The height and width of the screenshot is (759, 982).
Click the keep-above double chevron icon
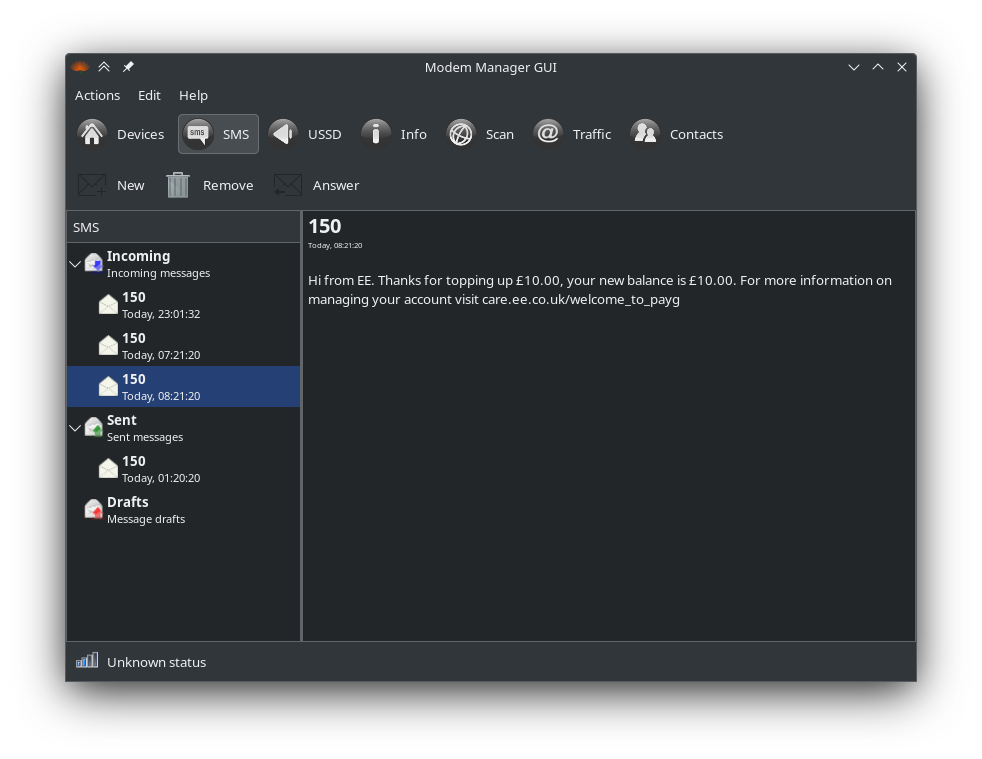tap(104, 66)
